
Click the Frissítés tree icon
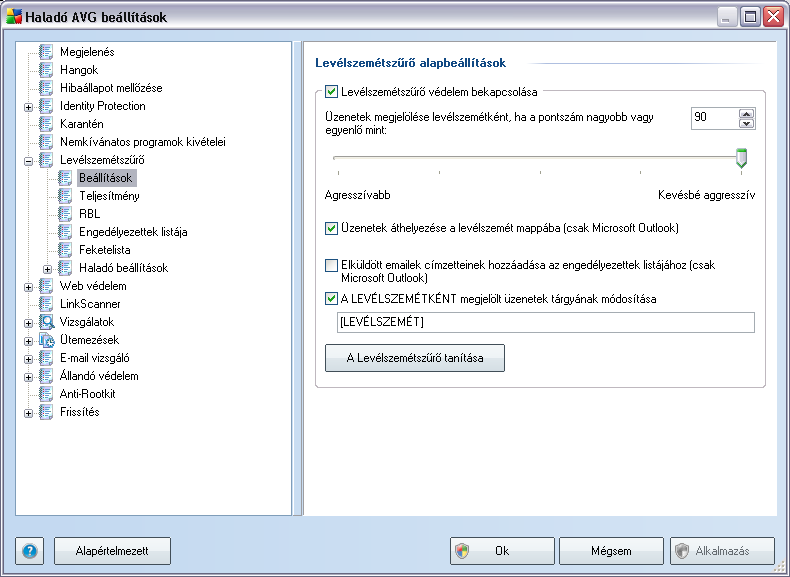(46, 412)
